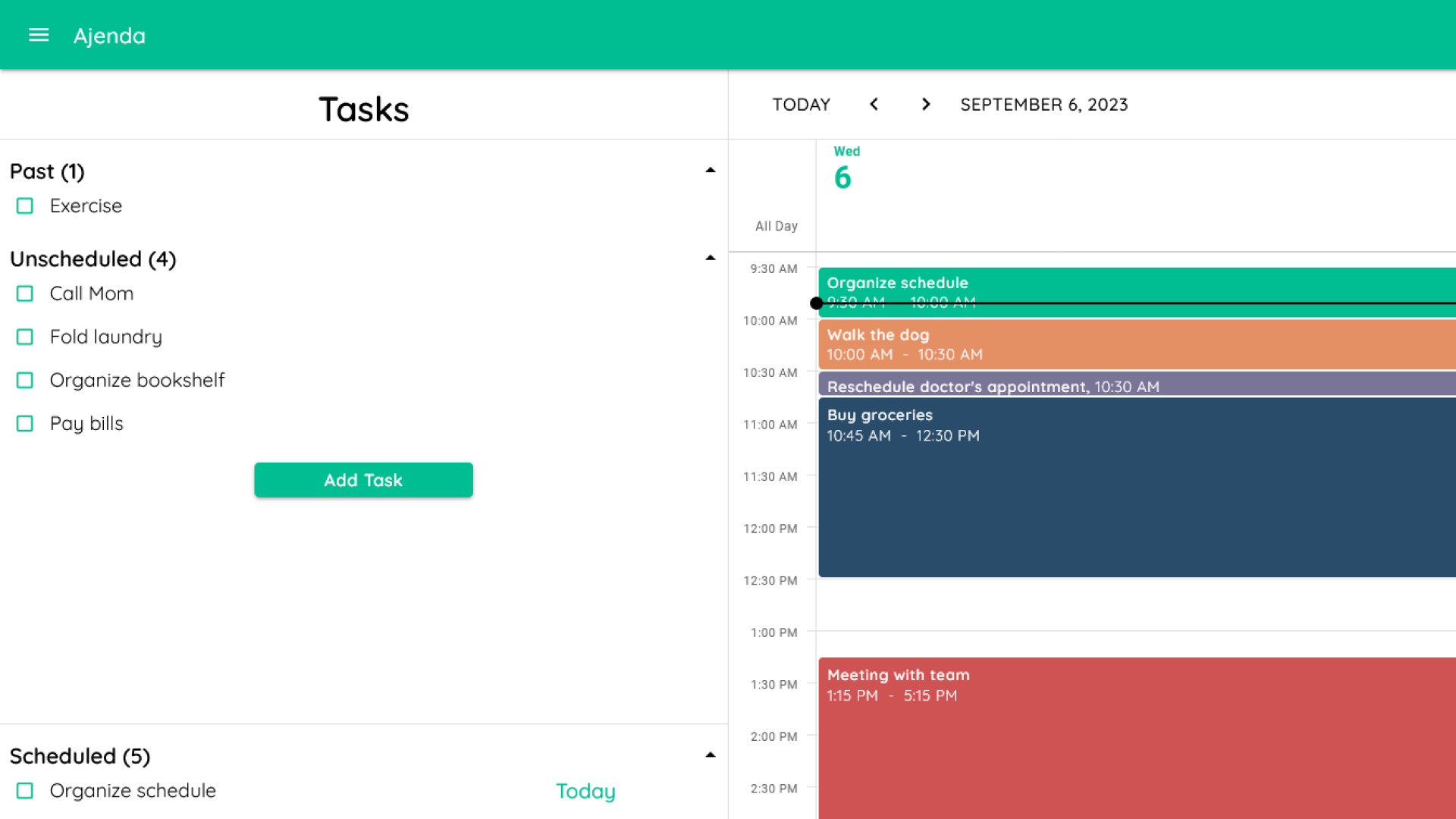Click the TODAY button in calendar header
Image resolution: width=1456 pixels, height=819 pixels.
pos(802,105)
